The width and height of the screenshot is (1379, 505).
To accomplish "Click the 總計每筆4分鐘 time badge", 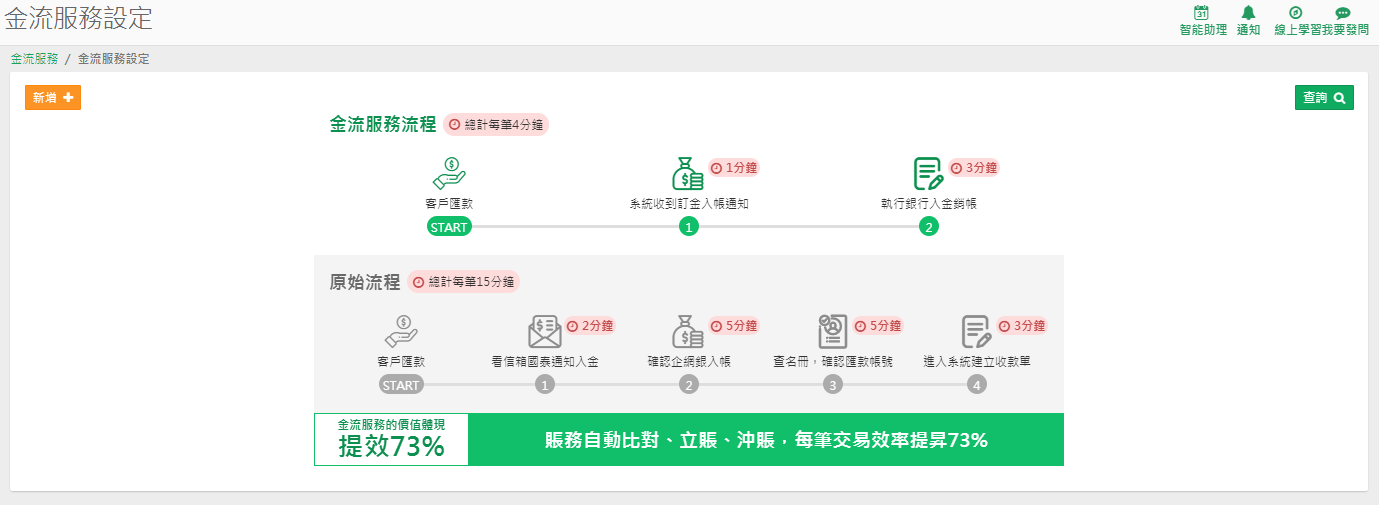I will (x=496, y=125).
